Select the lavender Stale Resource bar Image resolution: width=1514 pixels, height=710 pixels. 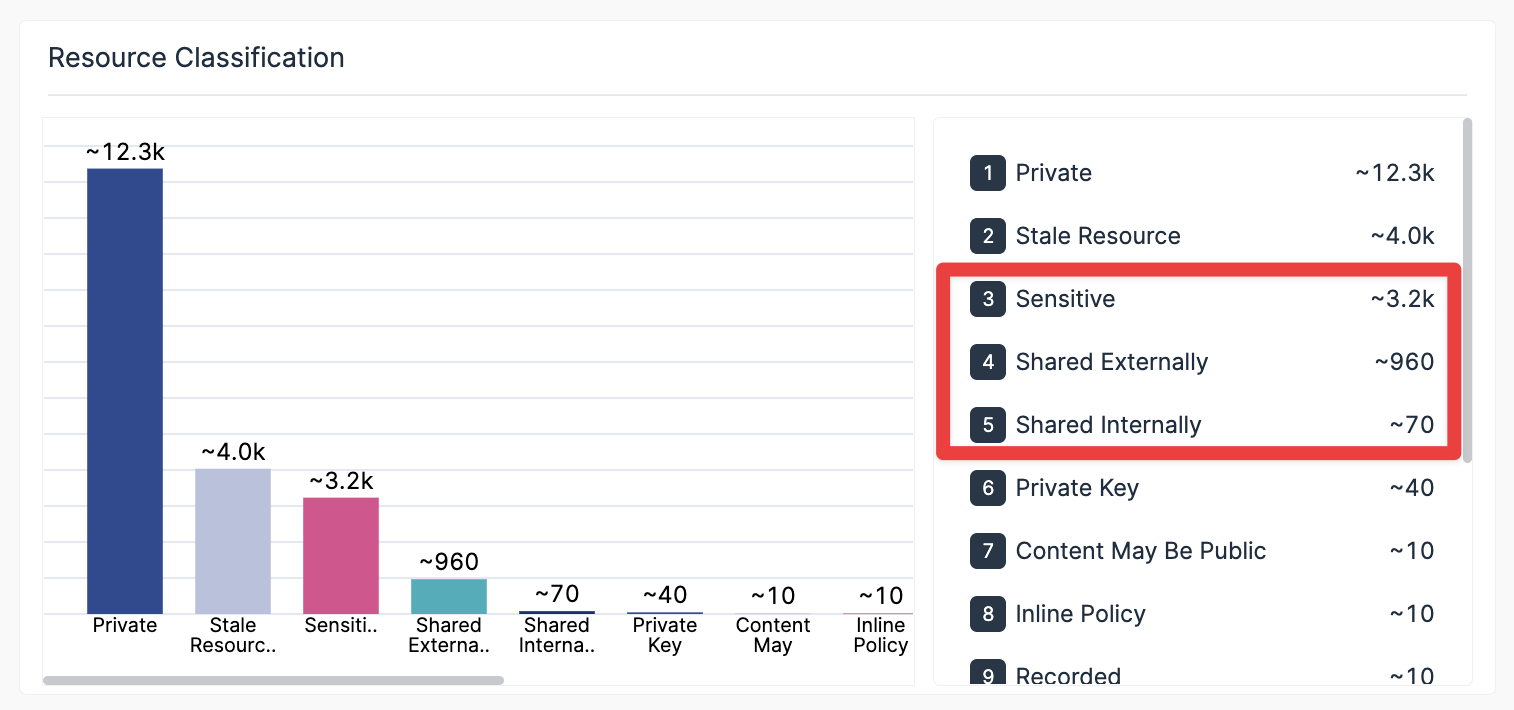pos(233,541)
